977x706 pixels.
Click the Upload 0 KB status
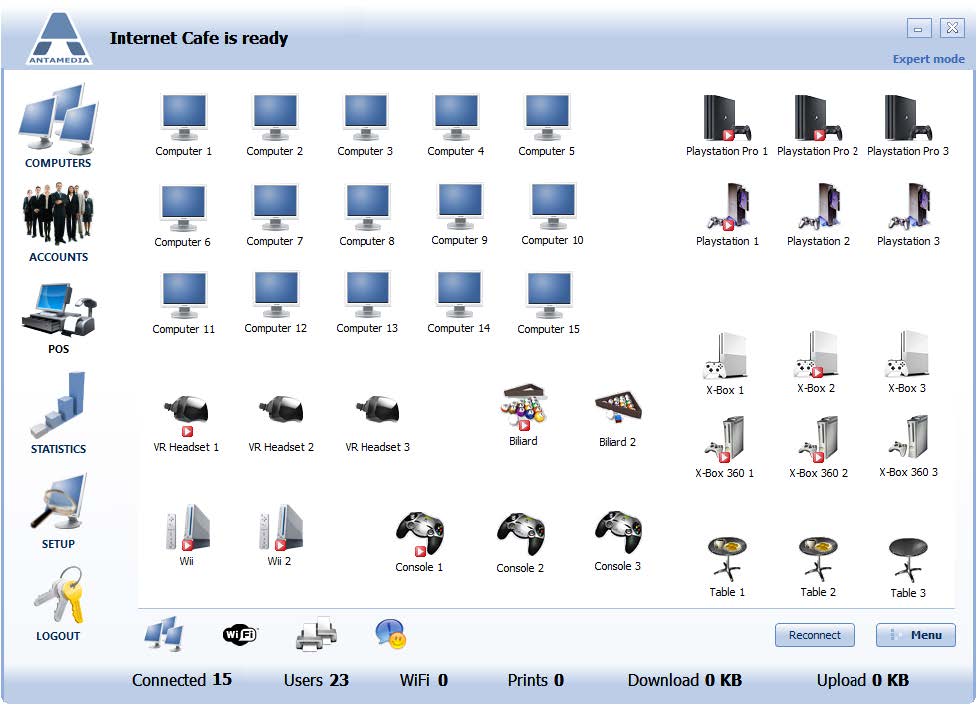point(863,680)
